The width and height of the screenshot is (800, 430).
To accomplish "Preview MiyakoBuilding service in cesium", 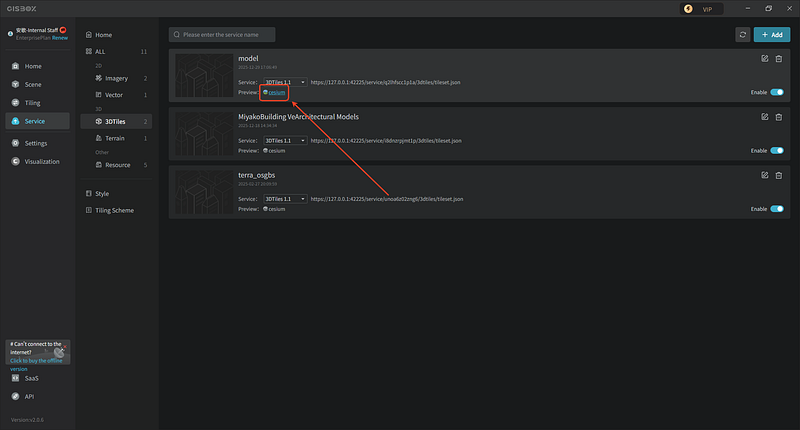I will click(x=274, y=150).
